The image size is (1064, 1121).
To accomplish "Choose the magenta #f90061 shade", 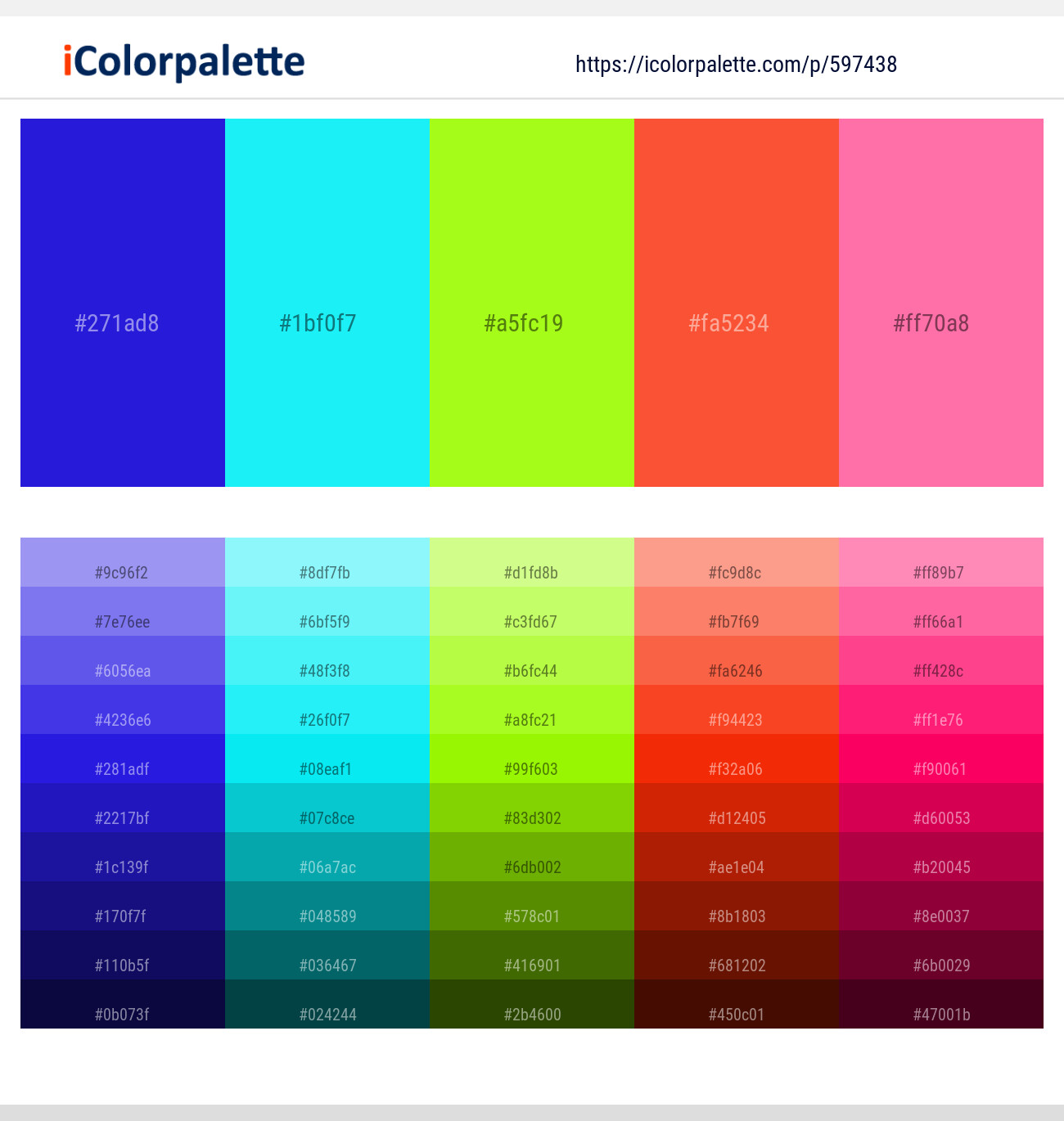I will coord(941,759).
